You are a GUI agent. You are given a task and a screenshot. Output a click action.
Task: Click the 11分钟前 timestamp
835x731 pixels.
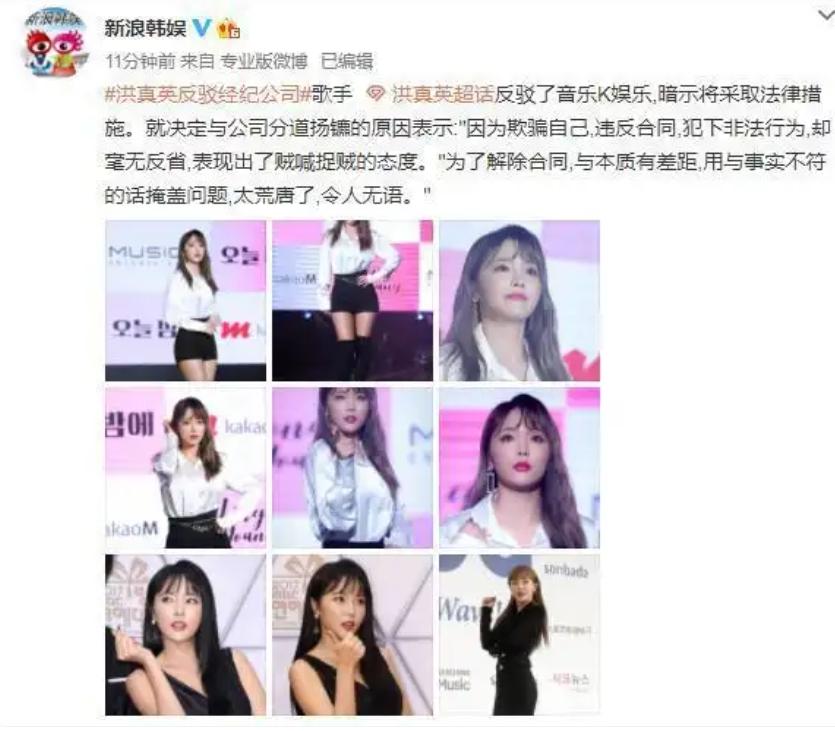pos(140,62)
